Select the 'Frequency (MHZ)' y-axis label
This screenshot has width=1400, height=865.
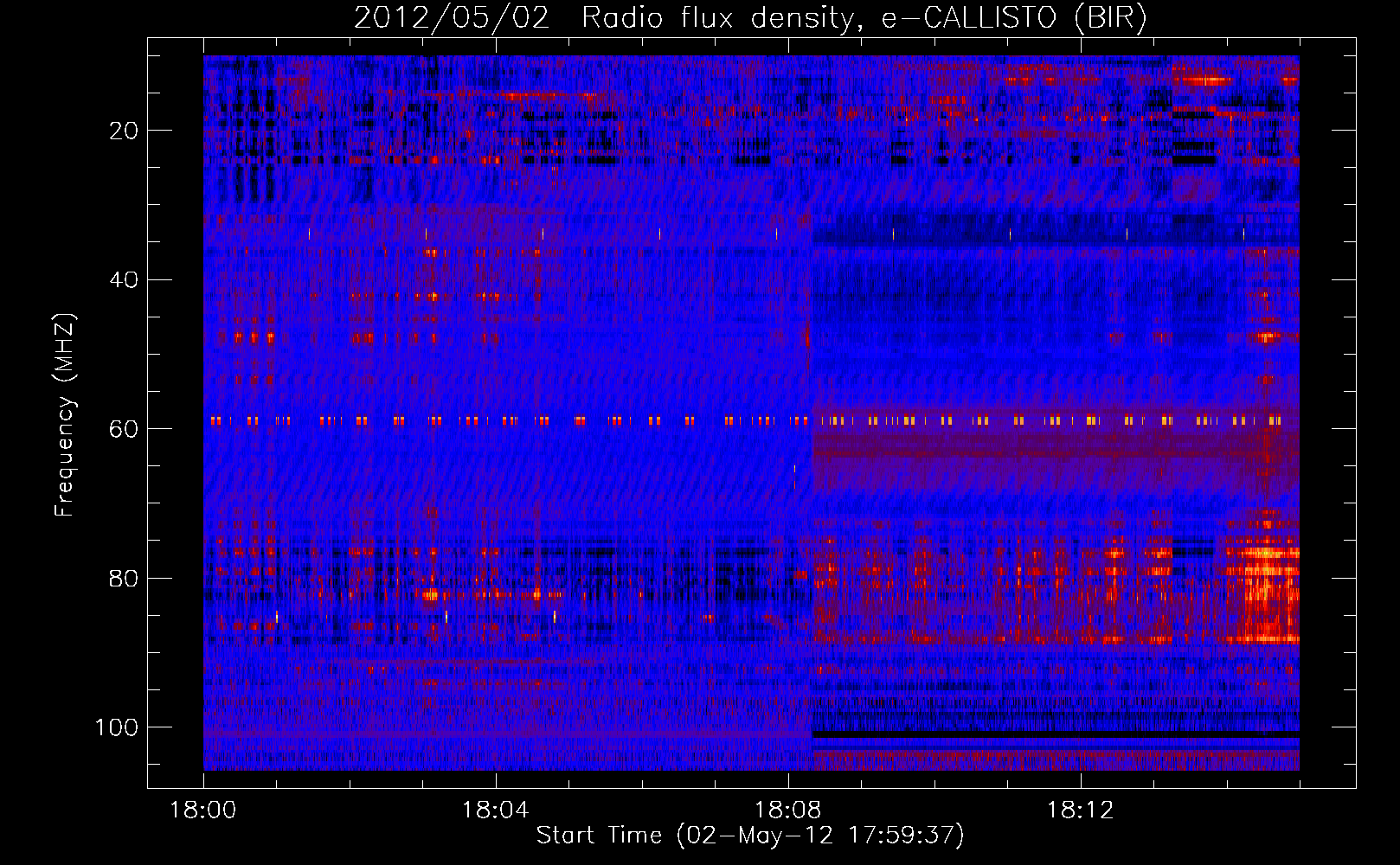(x=65, y=415)
